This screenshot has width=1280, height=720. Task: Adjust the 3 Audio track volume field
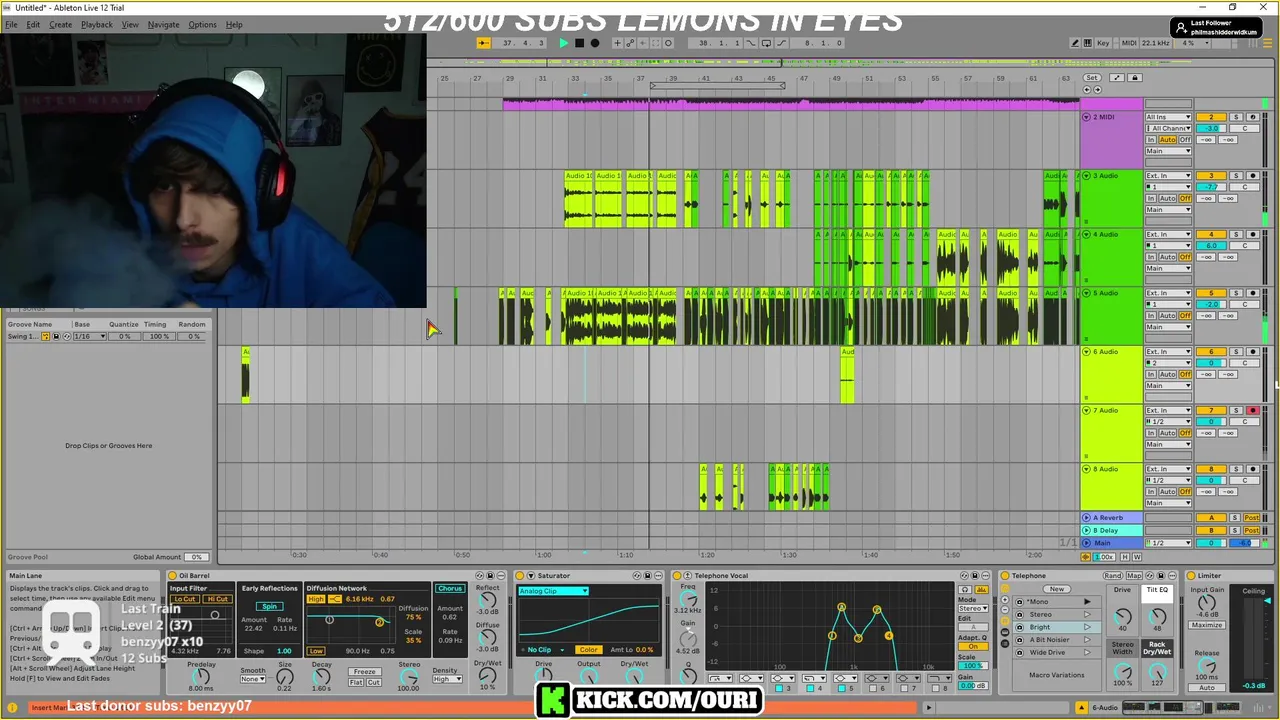point(1211,187)
